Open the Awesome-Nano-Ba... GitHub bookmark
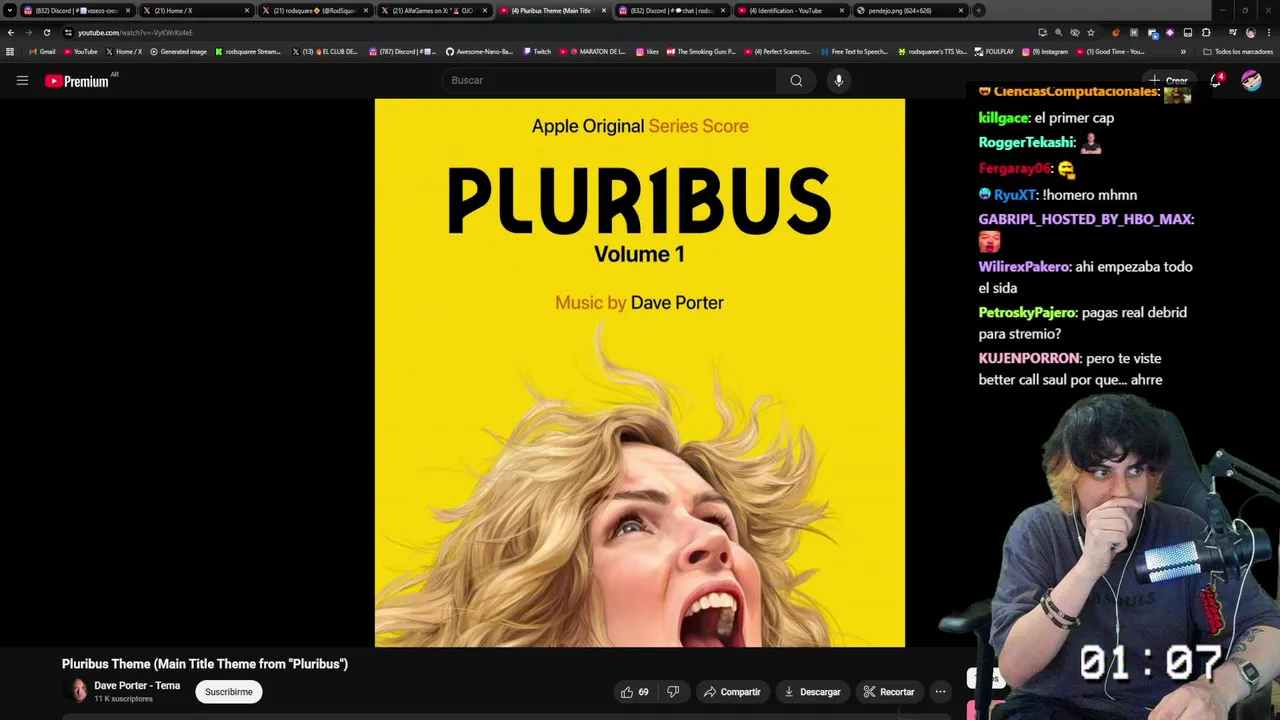Image resolution: width=1280 pixels, height=720 pixels. click(x=479, y=52)
